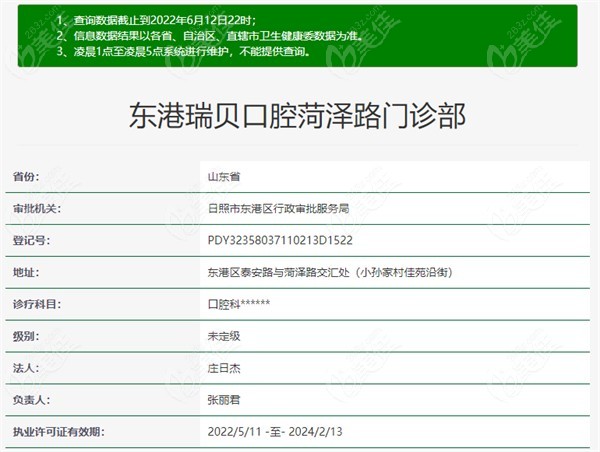This screenshot has height=452, width=600.
Task: Click the 法人 label
Action: click(26, 368)
